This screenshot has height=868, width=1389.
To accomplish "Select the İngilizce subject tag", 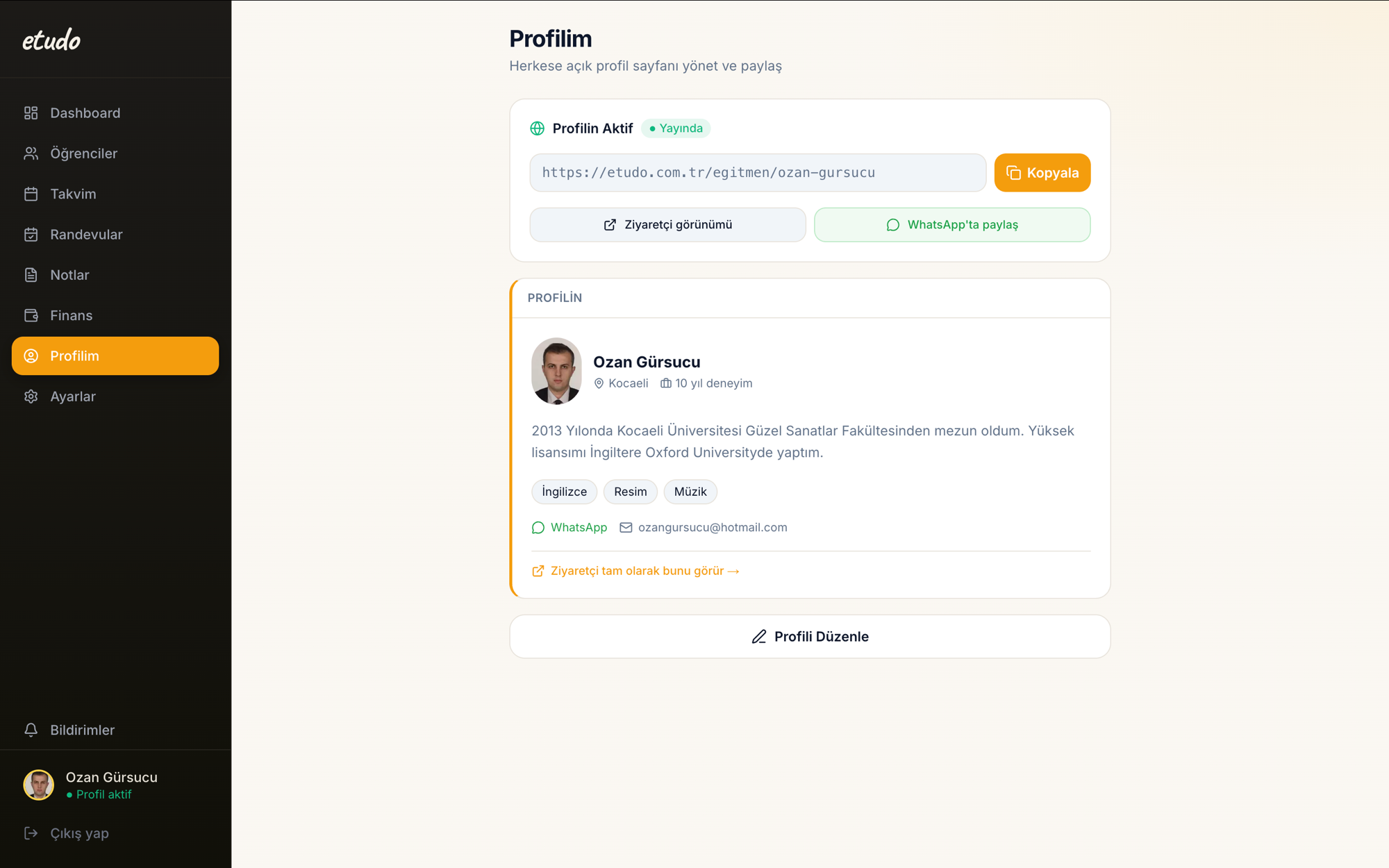I will coord(564,492).
